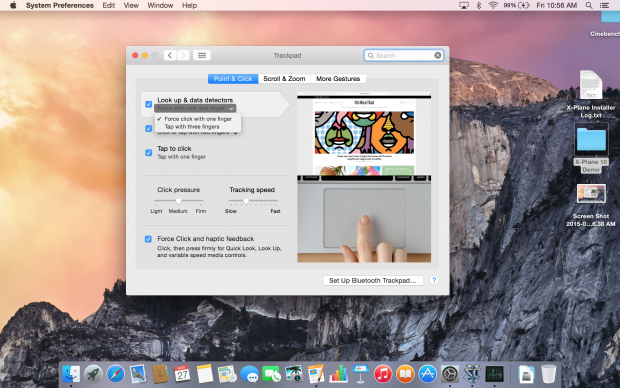Open Contacts book icon in dock
This screenshot has width=620, height=388.
pos(160,374)
